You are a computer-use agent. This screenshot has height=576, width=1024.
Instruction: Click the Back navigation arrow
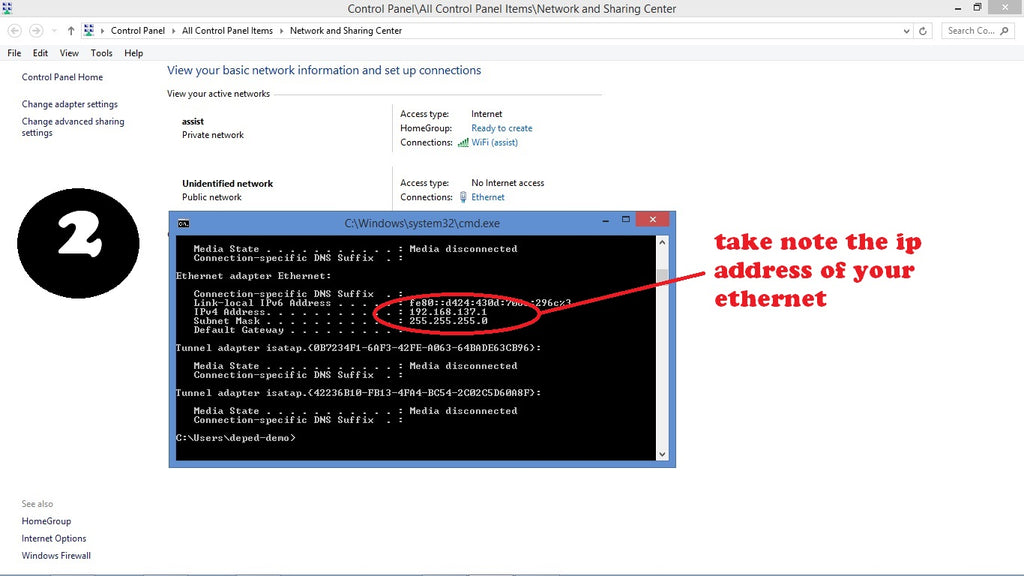(x=14, y=31)
